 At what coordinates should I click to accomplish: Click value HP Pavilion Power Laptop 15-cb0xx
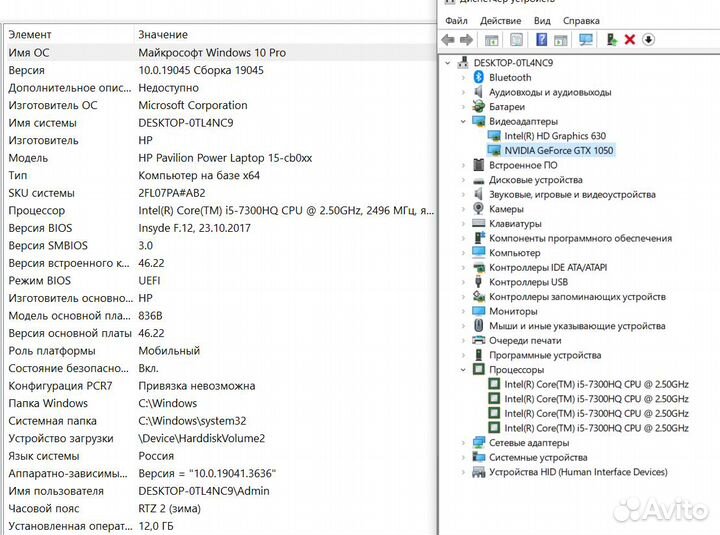[225, 158]
